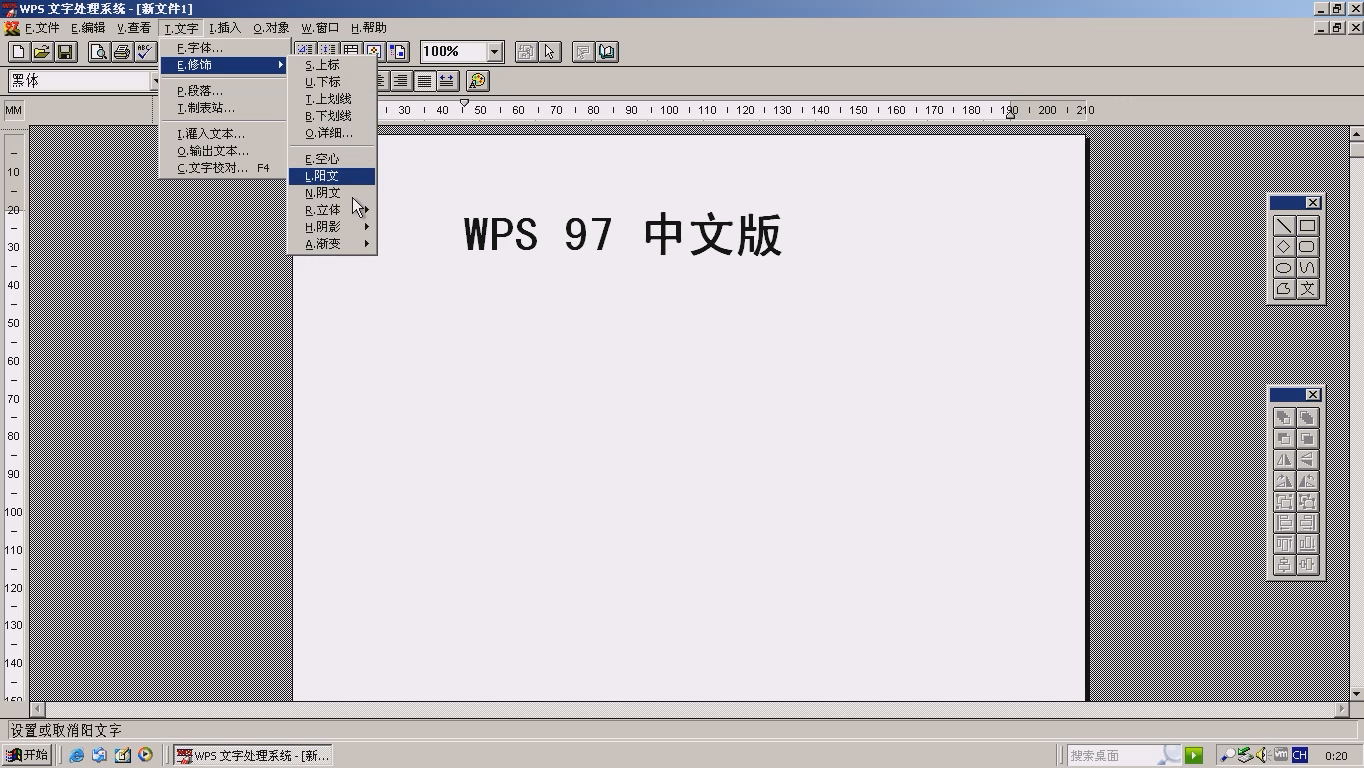Open the 帮助 Help menu

click(x=368, y=28)
